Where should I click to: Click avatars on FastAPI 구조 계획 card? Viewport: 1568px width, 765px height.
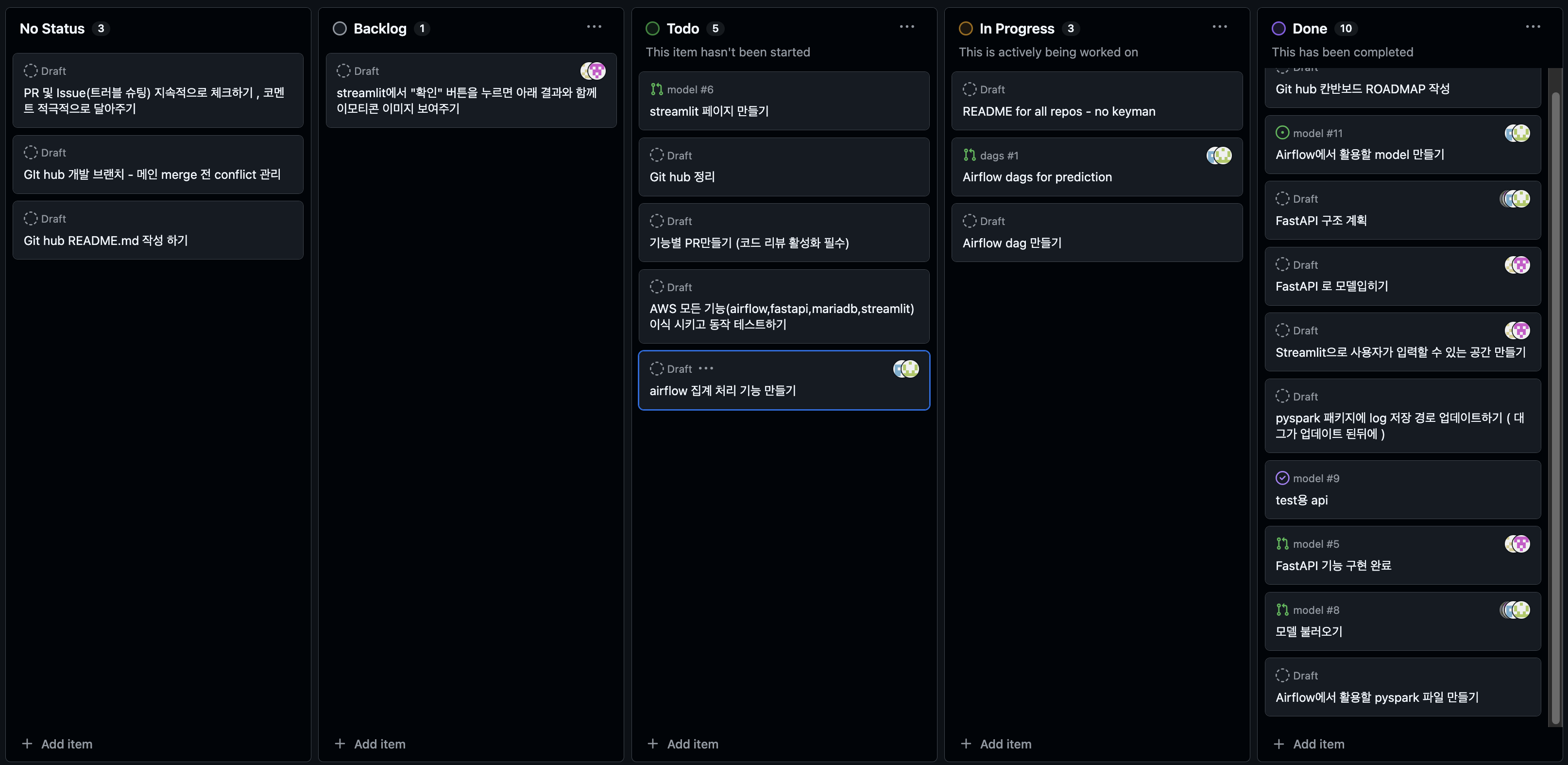click(1515, 199)
